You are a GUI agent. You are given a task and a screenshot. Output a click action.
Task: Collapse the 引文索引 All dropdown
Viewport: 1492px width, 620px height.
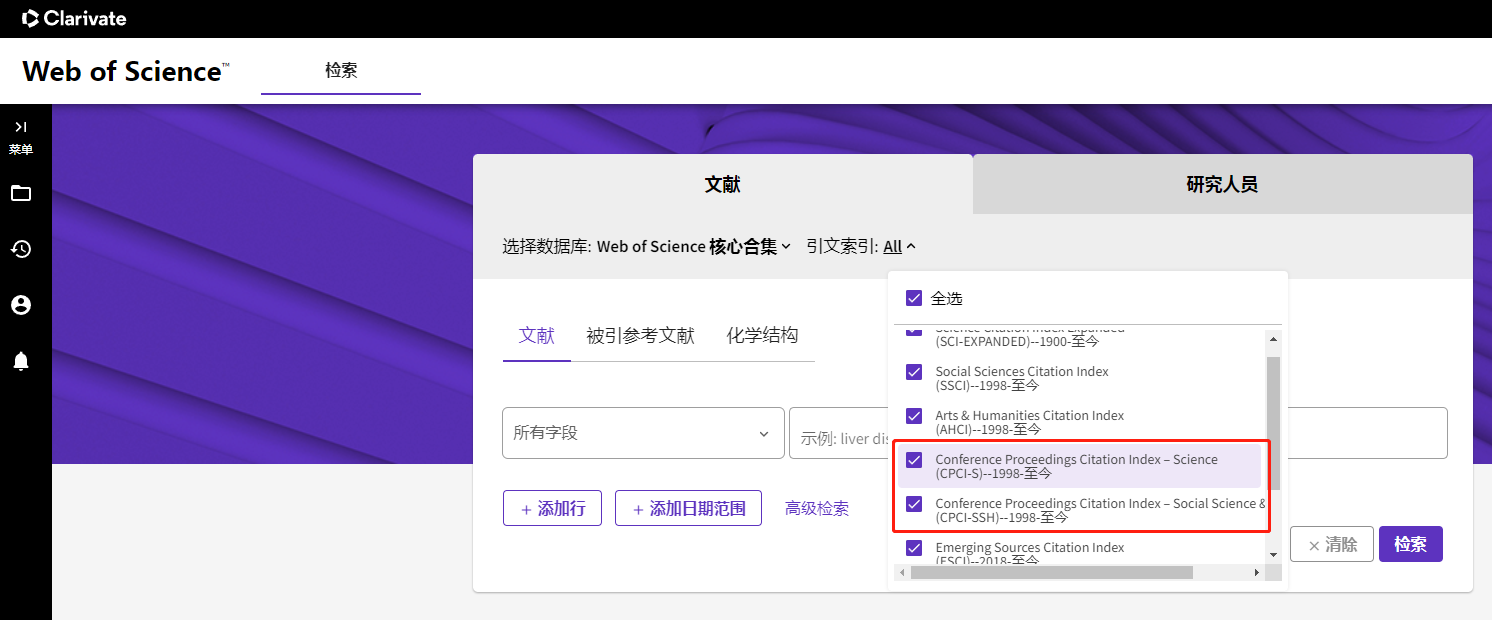point(899,246)
